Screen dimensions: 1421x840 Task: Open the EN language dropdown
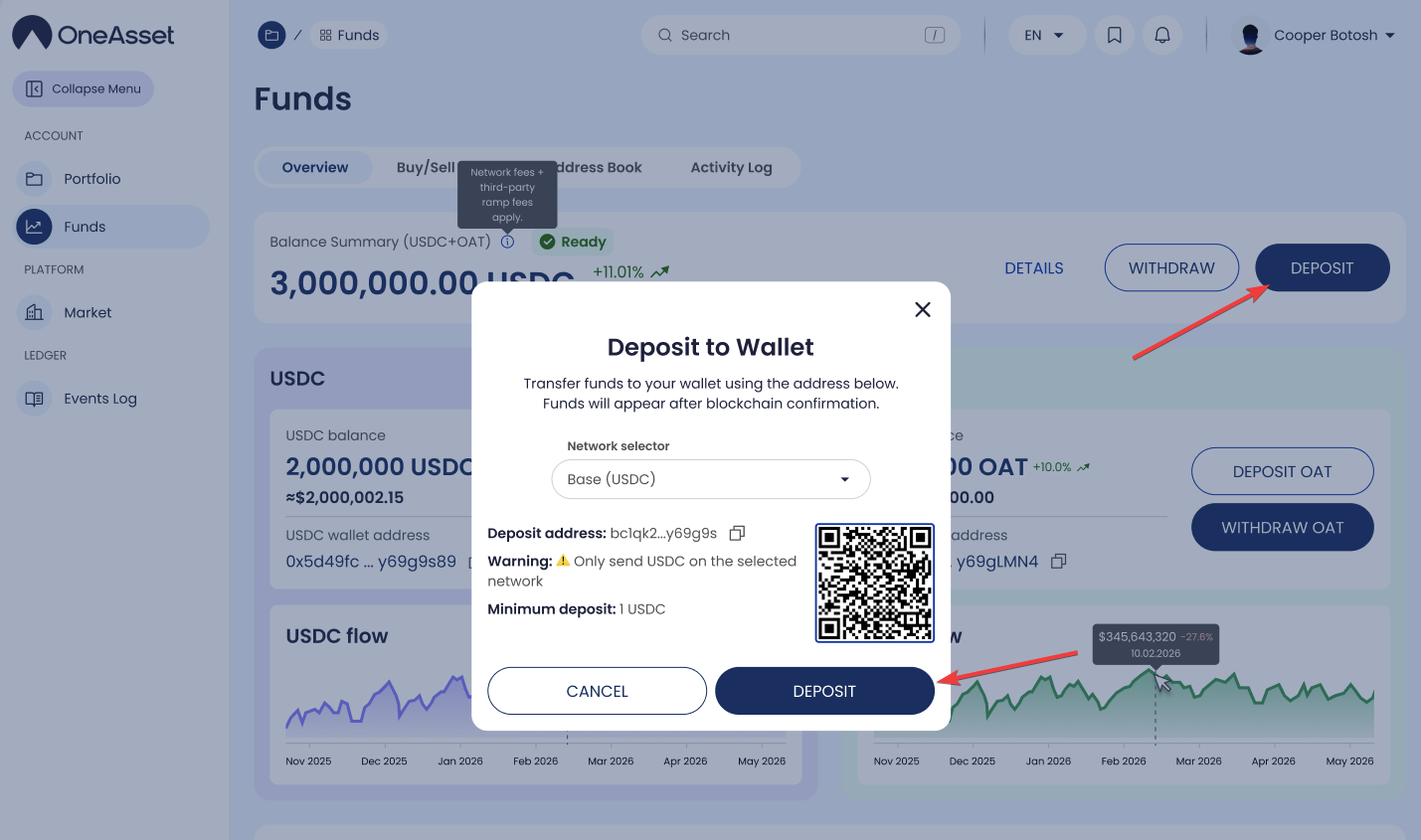point(1046,36)
